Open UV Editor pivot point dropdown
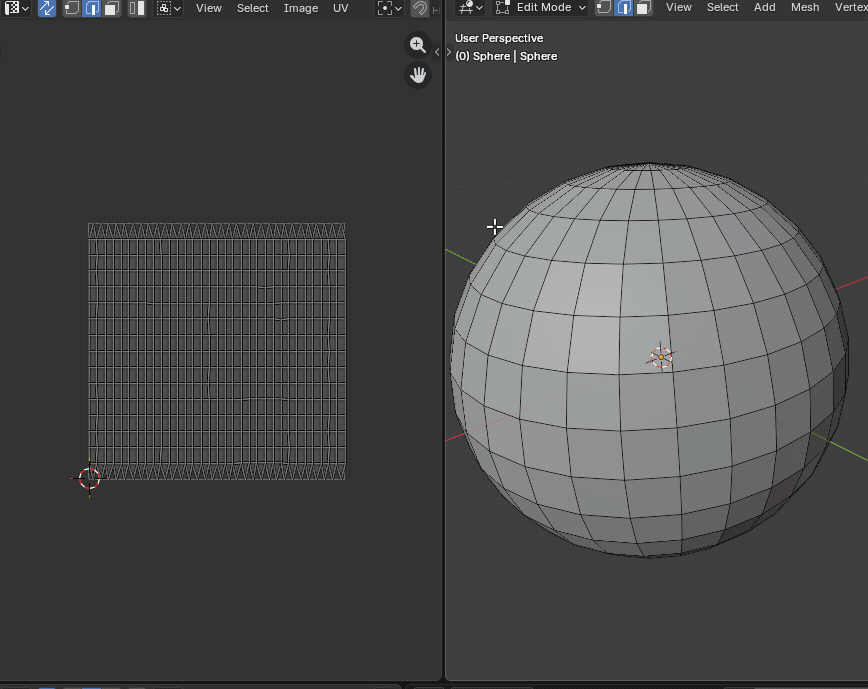 (389, 8)
